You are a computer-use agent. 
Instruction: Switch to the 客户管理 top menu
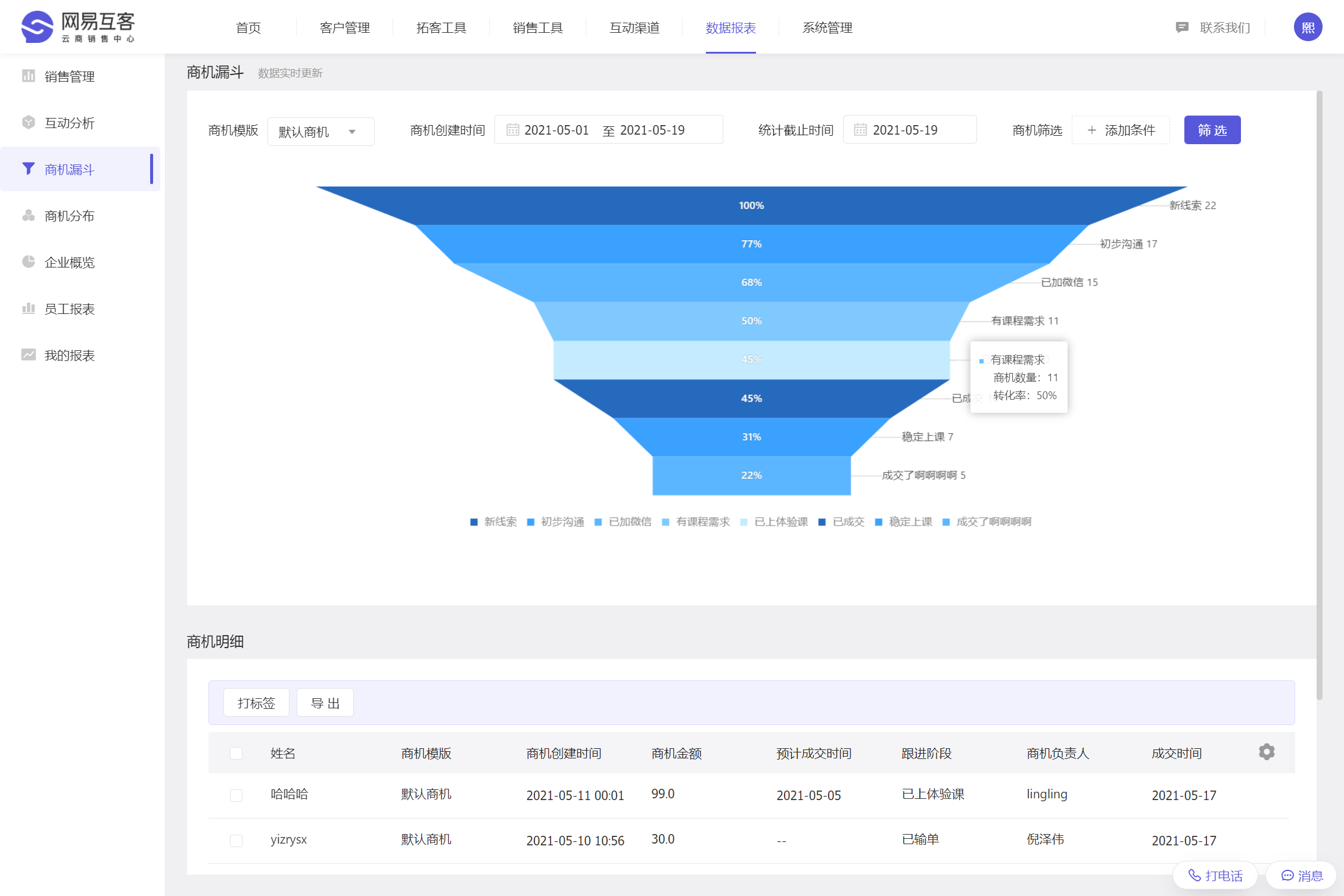(x=344, y=27)
